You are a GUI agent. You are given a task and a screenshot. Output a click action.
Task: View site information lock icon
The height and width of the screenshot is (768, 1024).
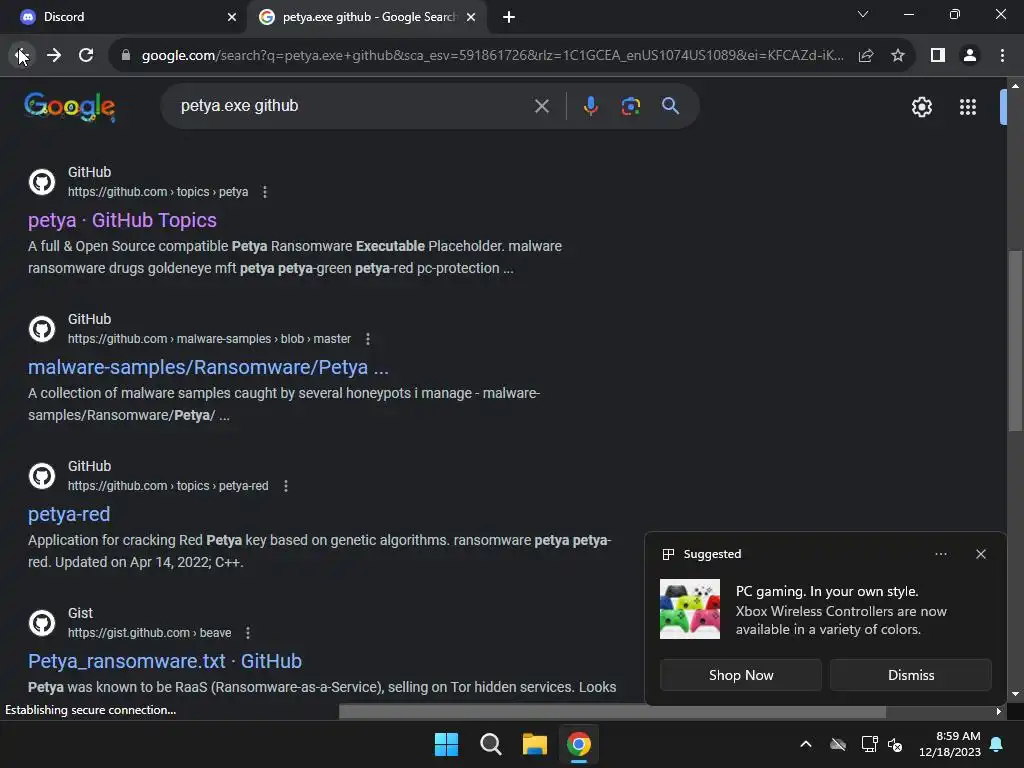pyautogui.click(x=126, y=56)
